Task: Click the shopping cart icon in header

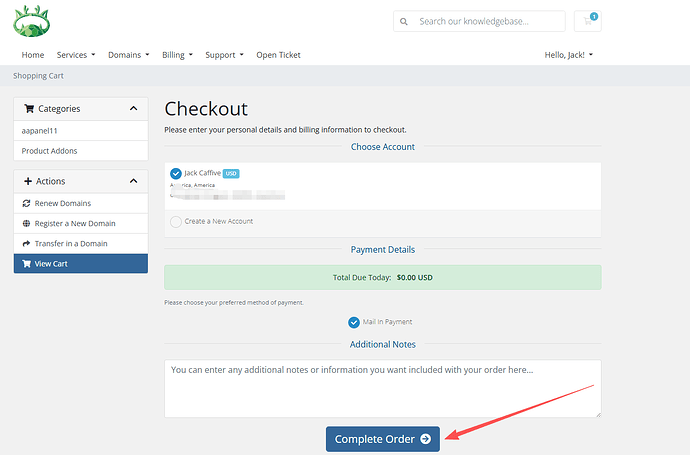Action: [588, 21]
